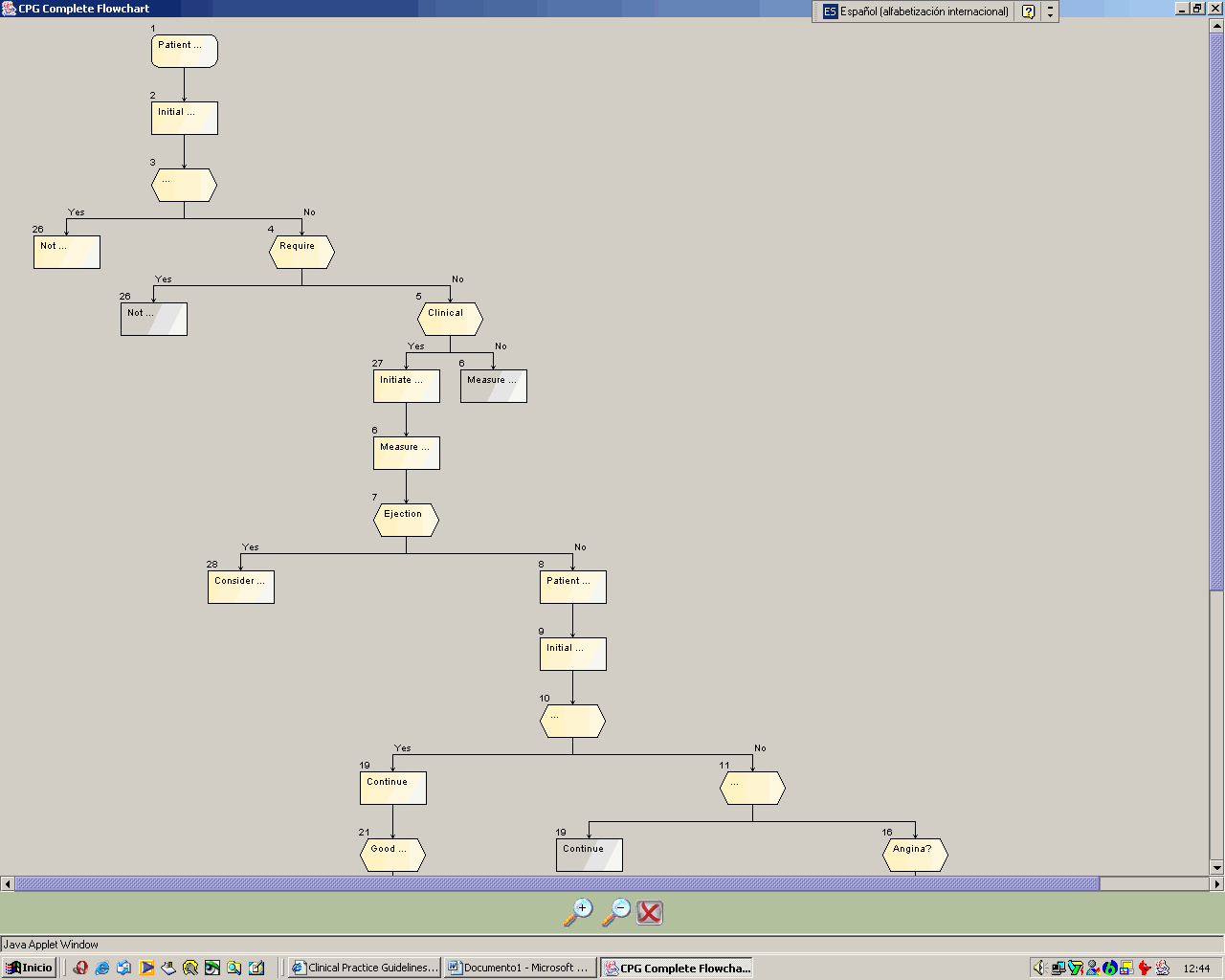Select the Angina? decision node

pyautogui.click(x=915, y=855)
